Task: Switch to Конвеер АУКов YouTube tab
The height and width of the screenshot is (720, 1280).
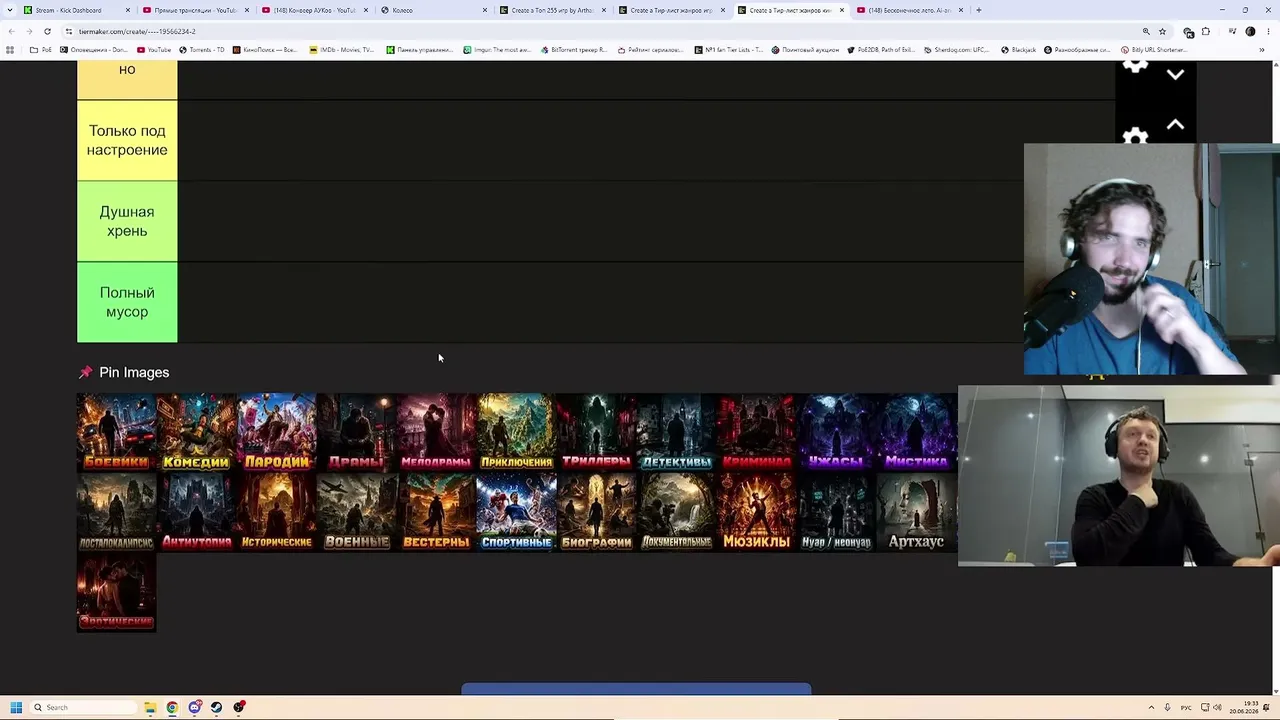Action: (314, 10)
